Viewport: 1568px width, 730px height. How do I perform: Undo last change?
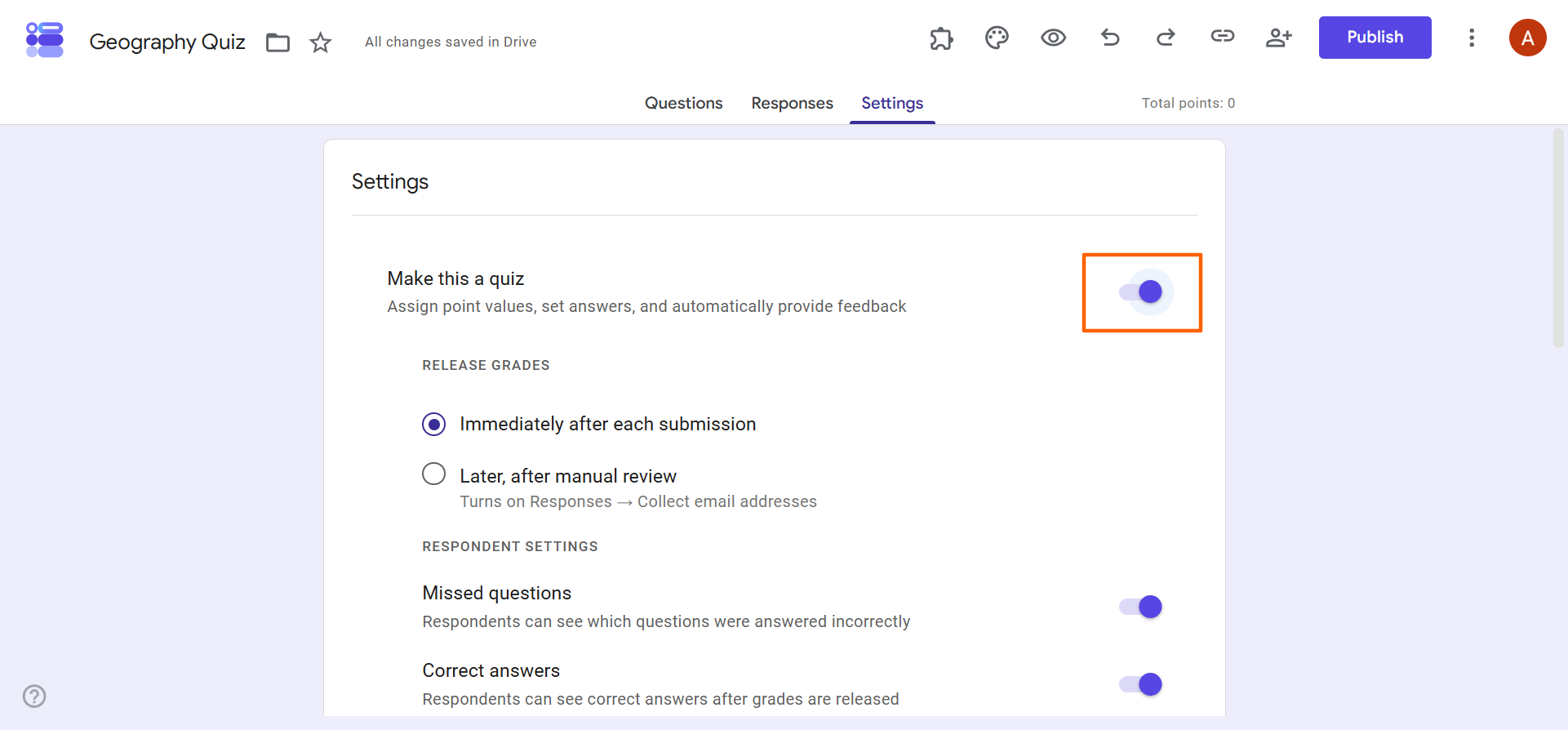point(1110,38)
